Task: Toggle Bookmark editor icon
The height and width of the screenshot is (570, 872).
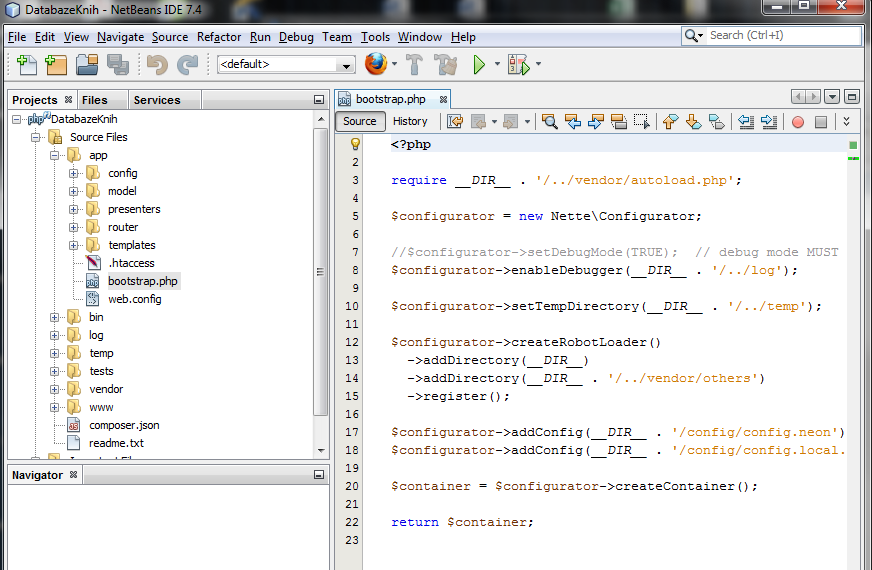Action: click(x=717, y=121)
